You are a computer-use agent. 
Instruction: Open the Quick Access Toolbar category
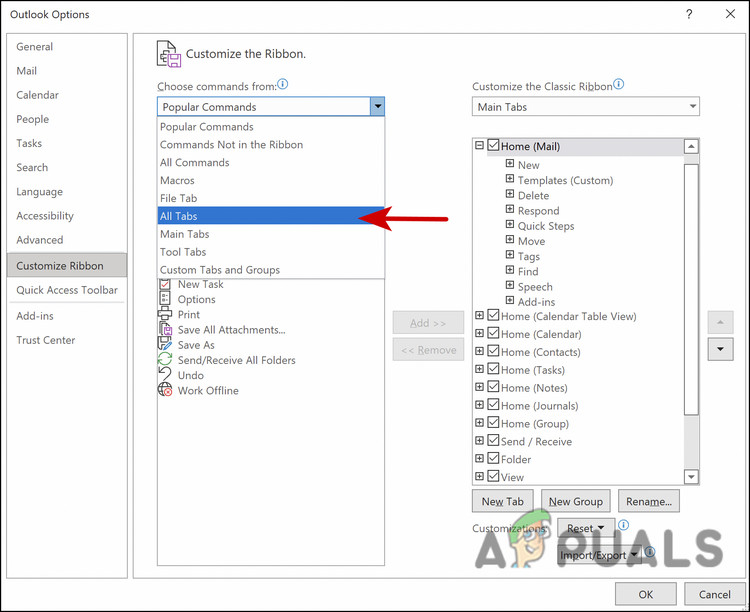click(x=67, y=290)
